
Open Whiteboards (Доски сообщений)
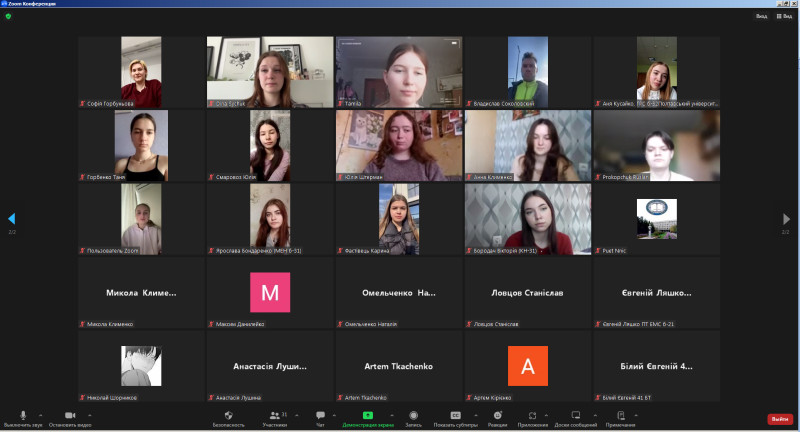[575, 415]
